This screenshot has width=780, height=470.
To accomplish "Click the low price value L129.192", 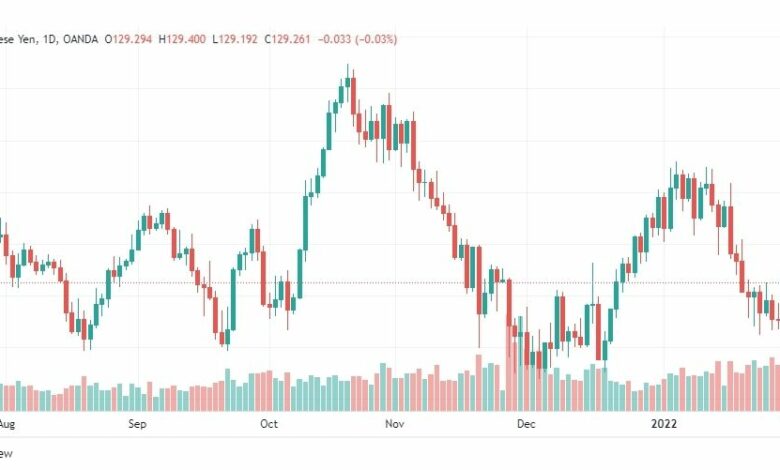I will (235, 39).
